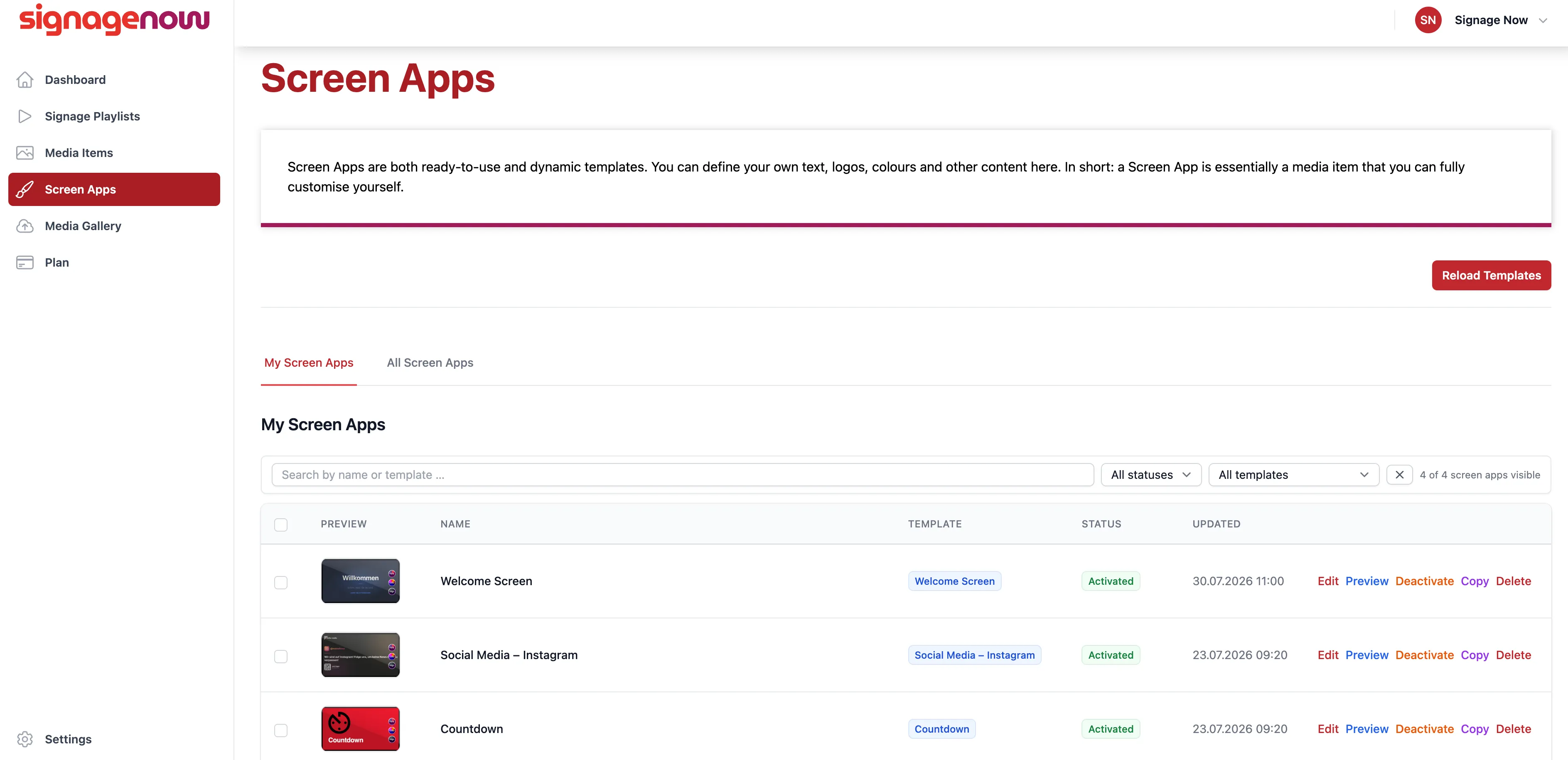
Task: Expand the All templates dropdown
Action: (x=1293, y=475)
